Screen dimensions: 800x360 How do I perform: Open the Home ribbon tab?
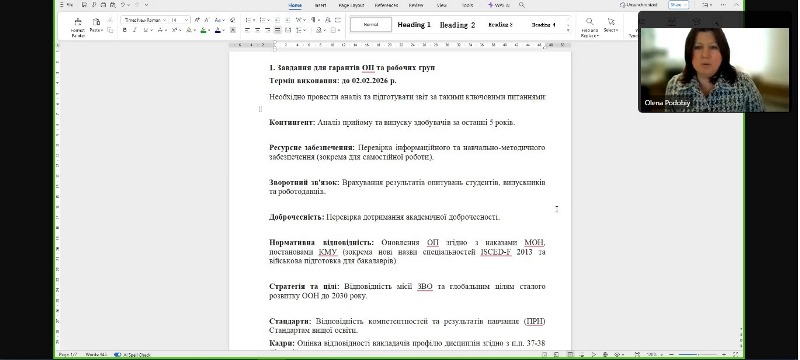pyautogui.click(x=295, y=5)
